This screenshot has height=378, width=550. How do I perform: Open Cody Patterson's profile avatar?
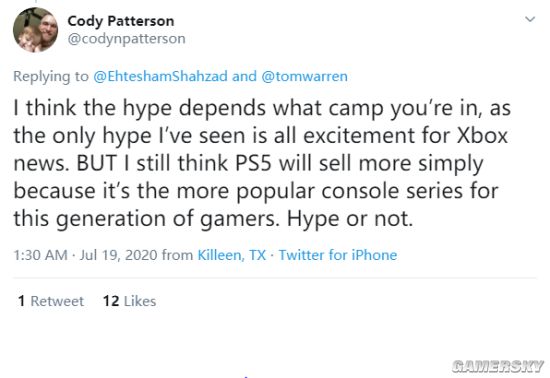coord(35,30)
